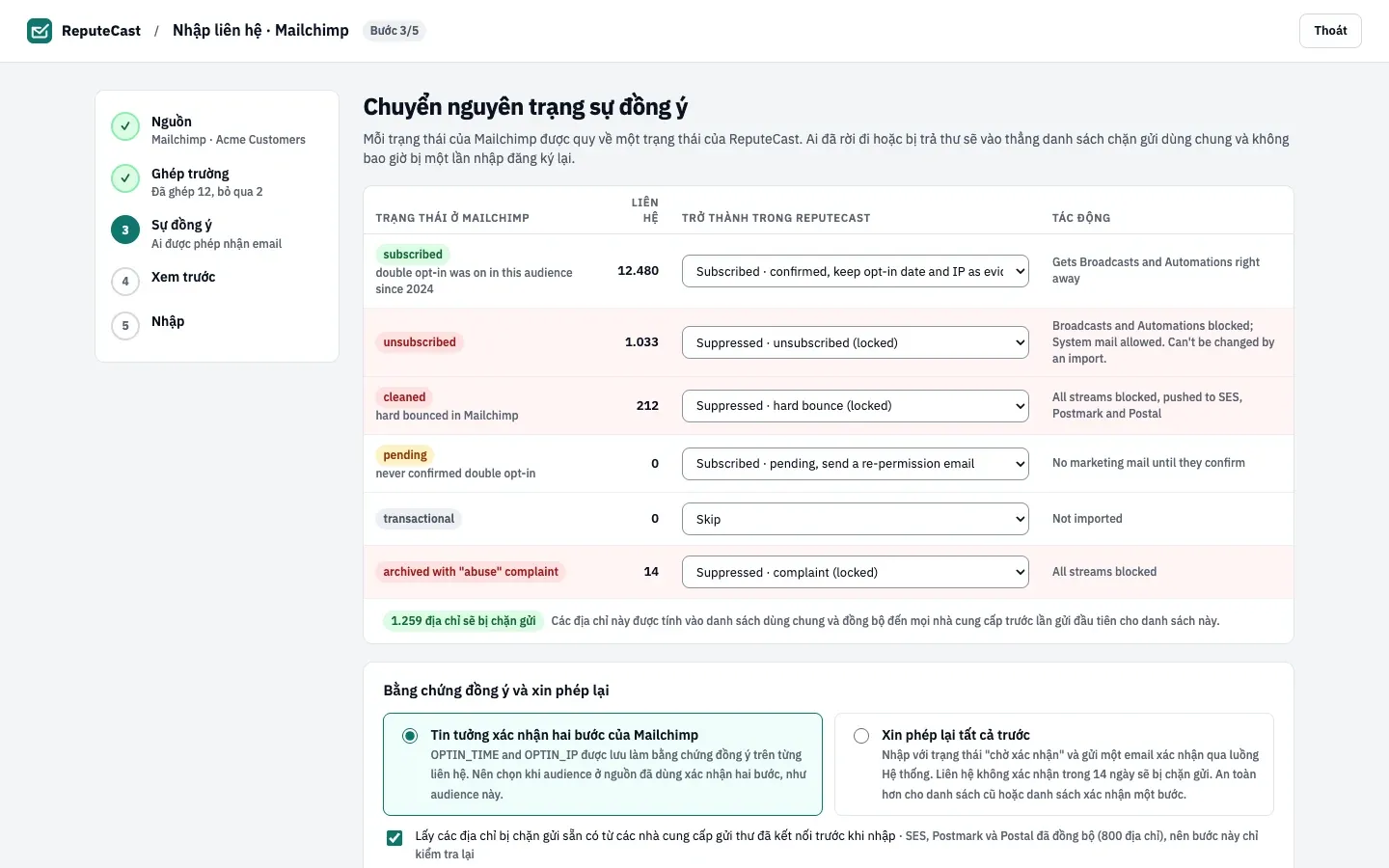Screen dimensions: 1389x868
Task: Click the count 14 in abuse complaint row
Action: coord(651,572)
